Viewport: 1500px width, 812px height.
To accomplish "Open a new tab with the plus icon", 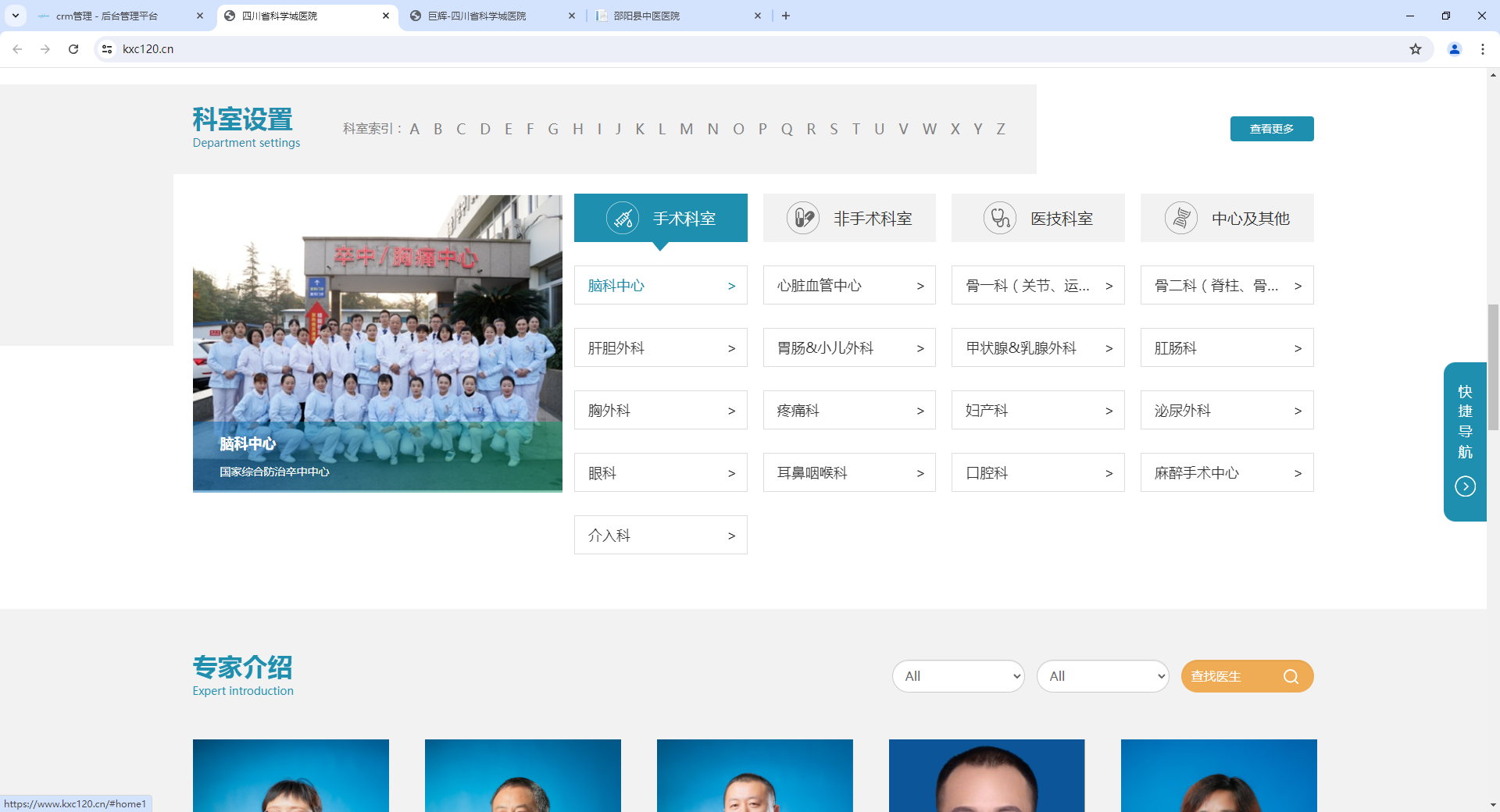I will tap(786, 16).
